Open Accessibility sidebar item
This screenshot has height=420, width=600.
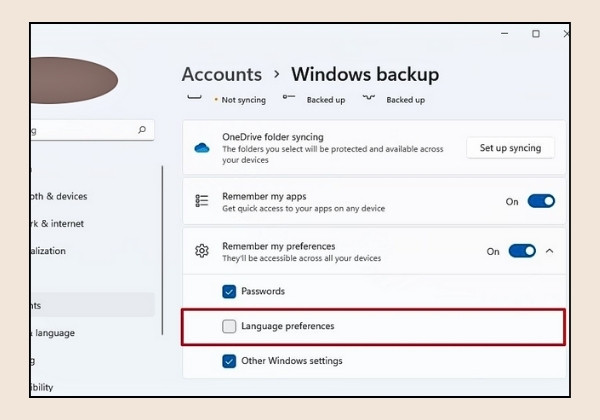(x=42, y=387)
